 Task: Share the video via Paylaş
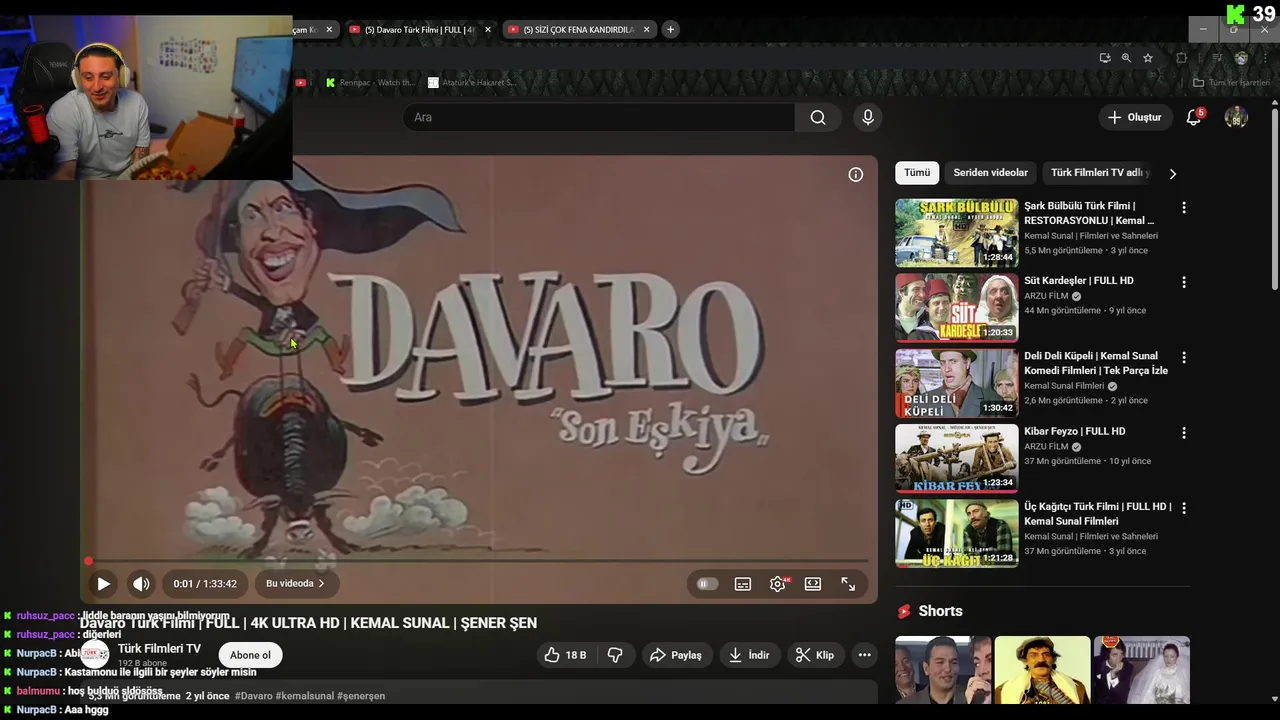pyautogui.click(x=676, y=655)
